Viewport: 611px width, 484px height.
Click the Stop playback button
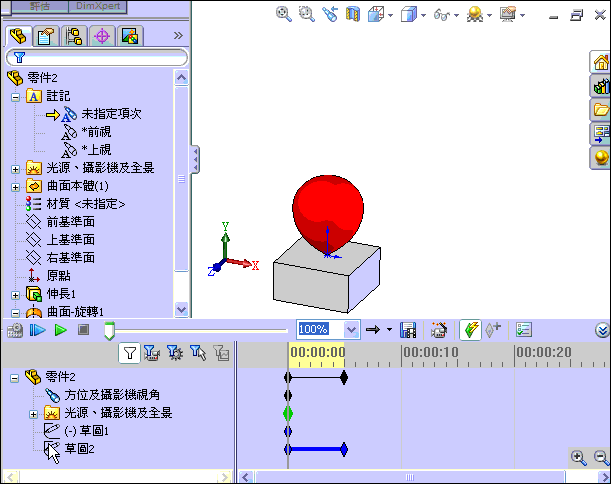tap(83, 330)
